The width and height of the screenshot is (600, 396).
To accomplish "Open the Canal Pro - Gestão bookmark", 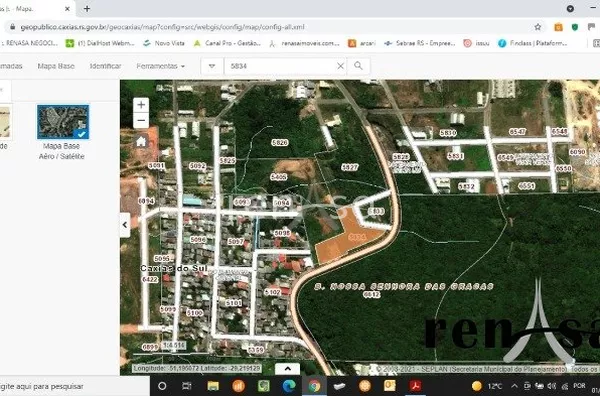I will click(227, 43).
